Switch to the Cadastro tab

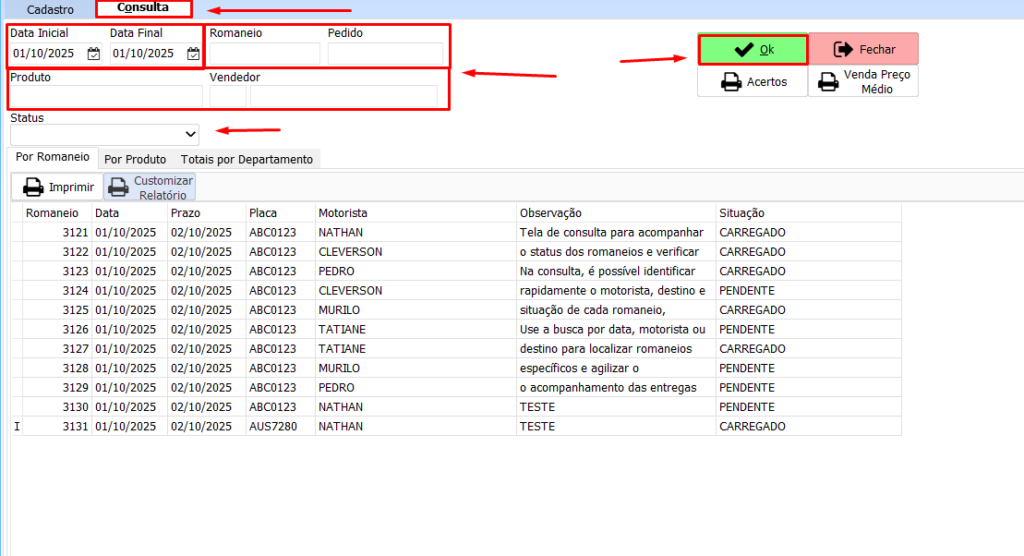pyautogui.click(x=50, y=9)
